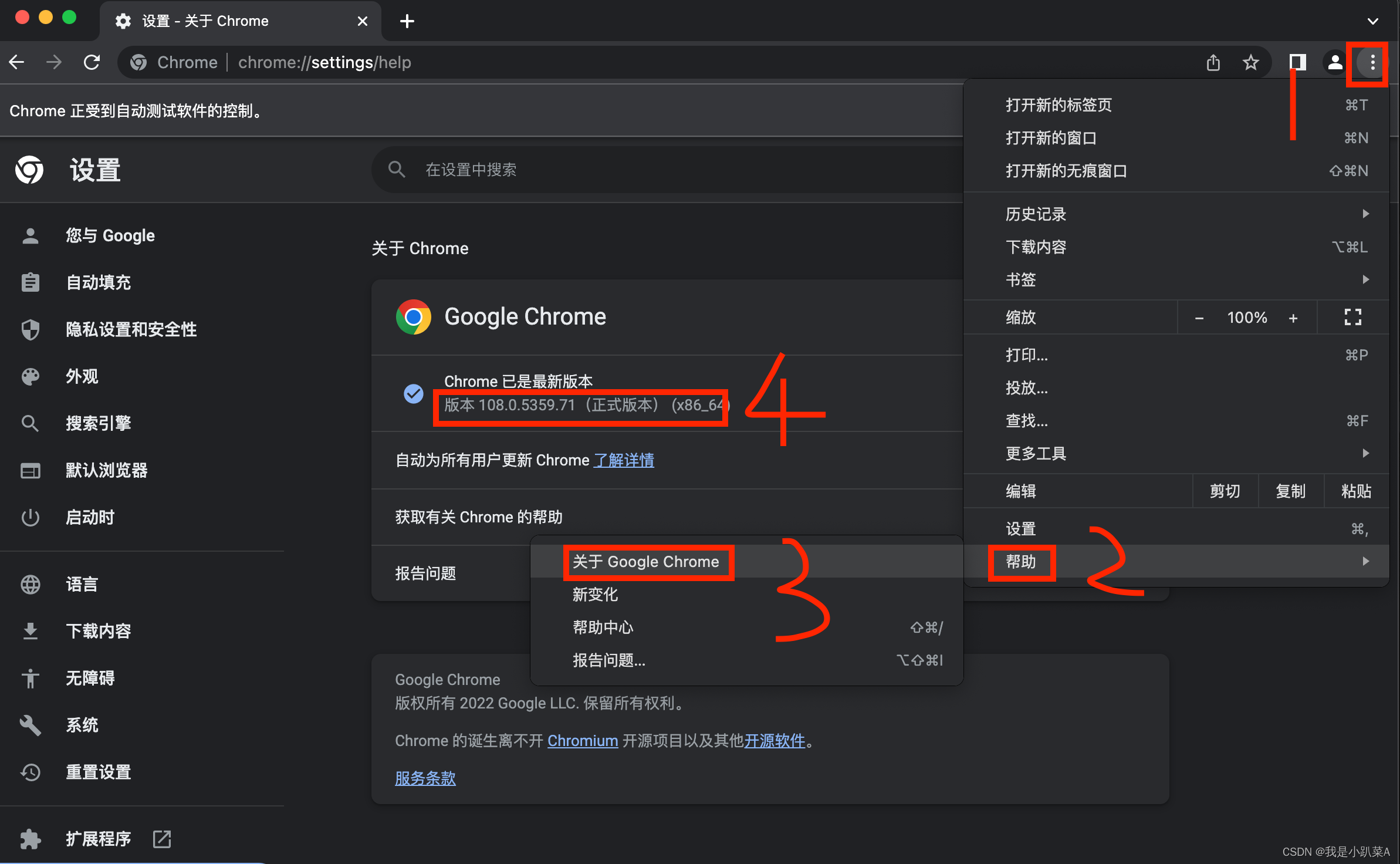This screenshot has height=864, width=1400.
Task: Click the share page icon
Action: (1213, 62)
